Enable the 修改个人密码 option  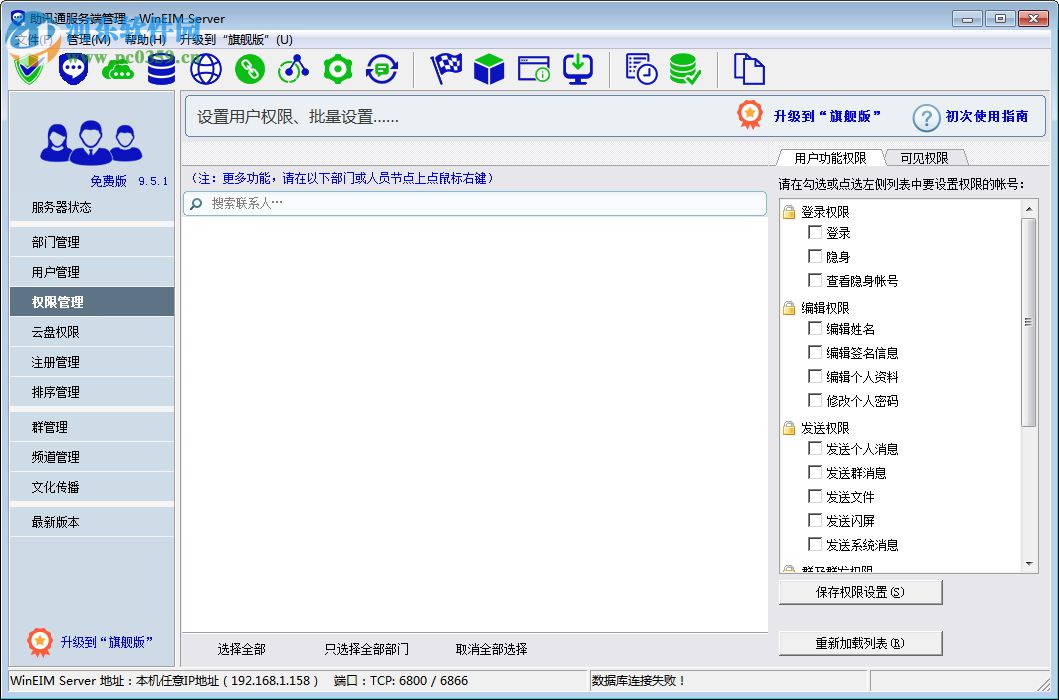(x=816, y=401)
